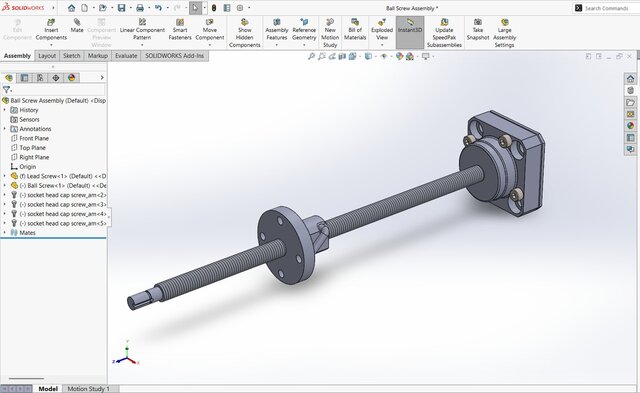Viewport: 640px width, 393px height.
Task: Click Insert Components
Action: point(51,30)
